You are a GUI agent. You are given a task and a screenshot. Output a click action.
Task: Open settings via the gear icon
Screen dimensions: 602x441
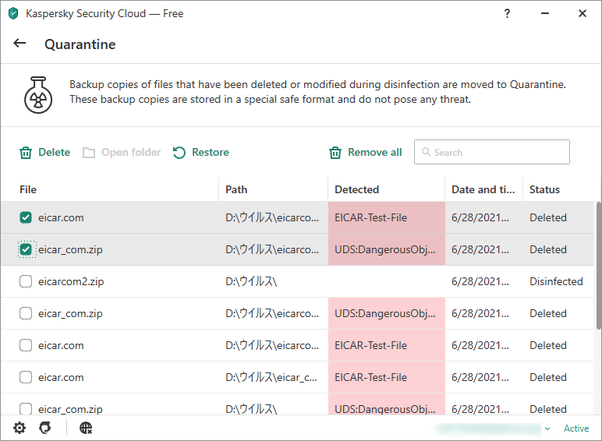tap(20, 428)
